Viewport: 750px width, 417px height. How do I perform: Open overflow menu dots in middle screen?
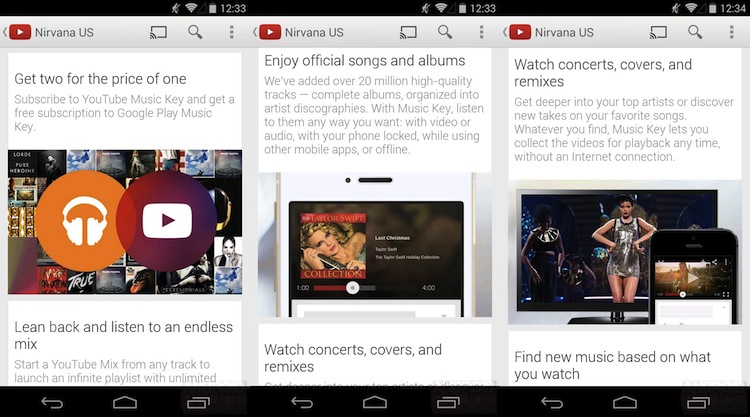click(482, 32)
